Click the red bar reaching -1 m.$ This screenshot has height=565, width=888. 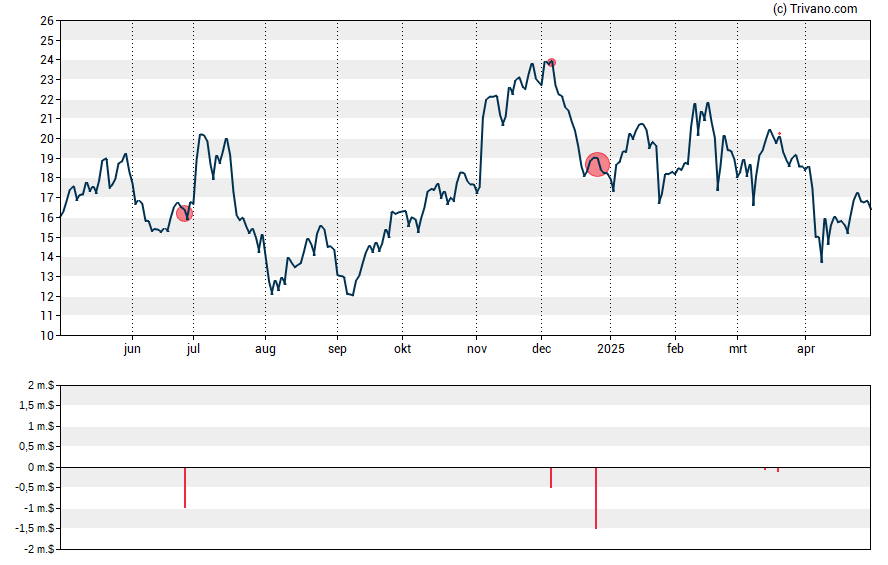(x=185, y=487)
